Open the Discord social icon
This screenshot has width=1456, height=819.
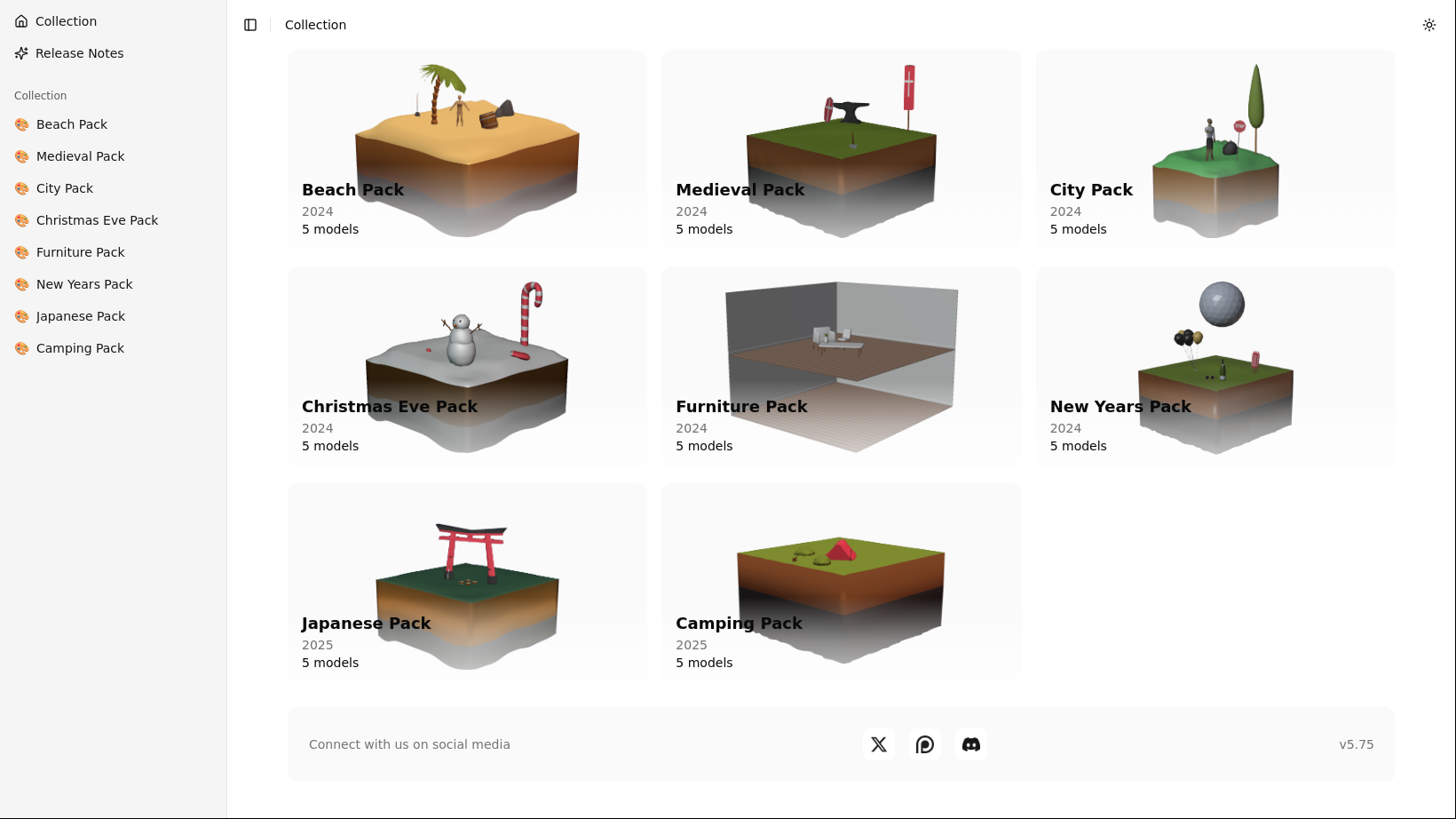tap(971, 744)
